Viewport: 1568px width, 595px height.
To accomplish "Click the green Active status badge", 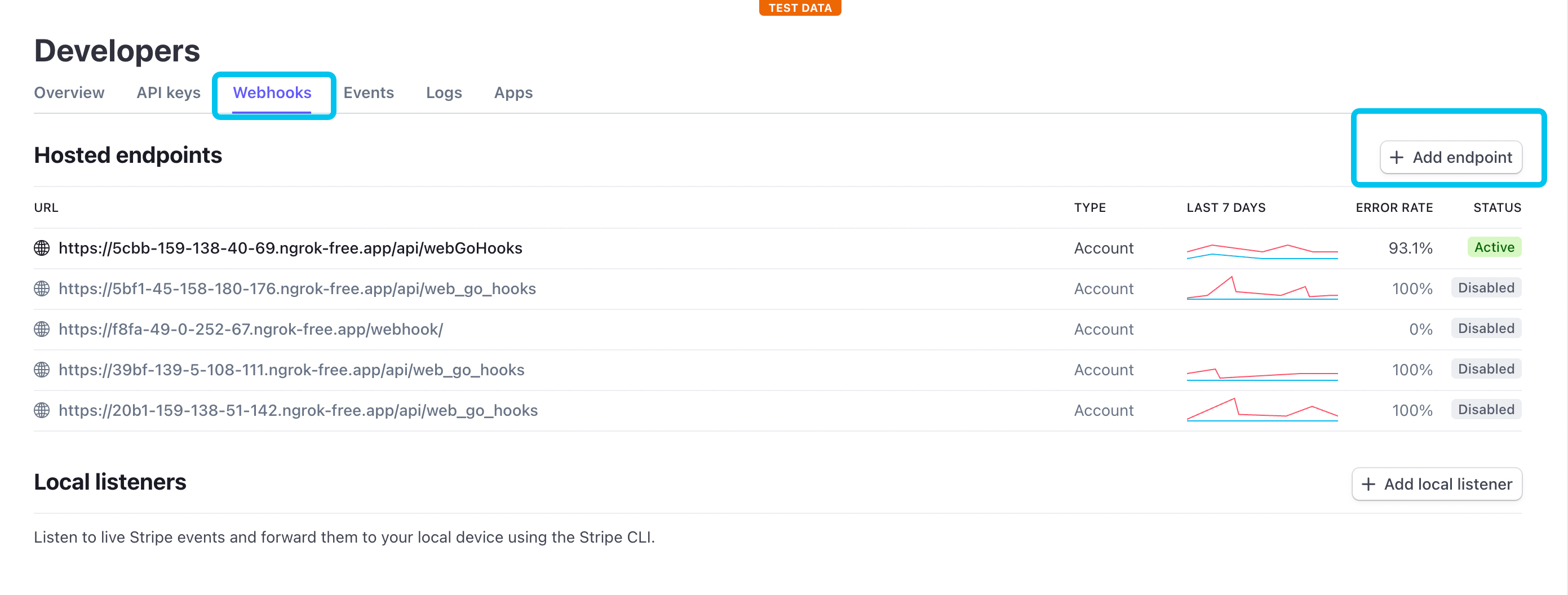I will point(1494,247).
